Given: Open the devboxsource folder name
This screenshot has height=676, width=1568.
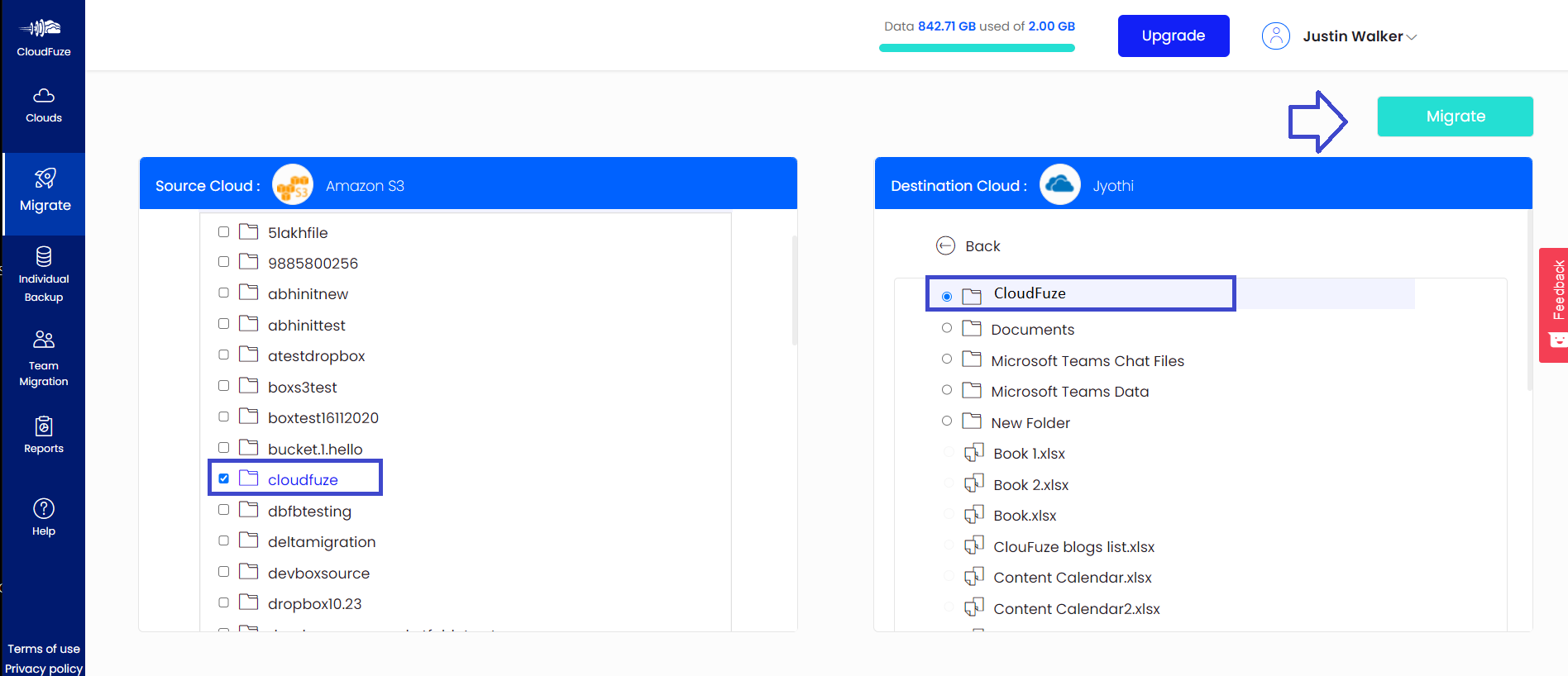Looking at the screenshot, I should pyautogui.click(x=318, y=574).
